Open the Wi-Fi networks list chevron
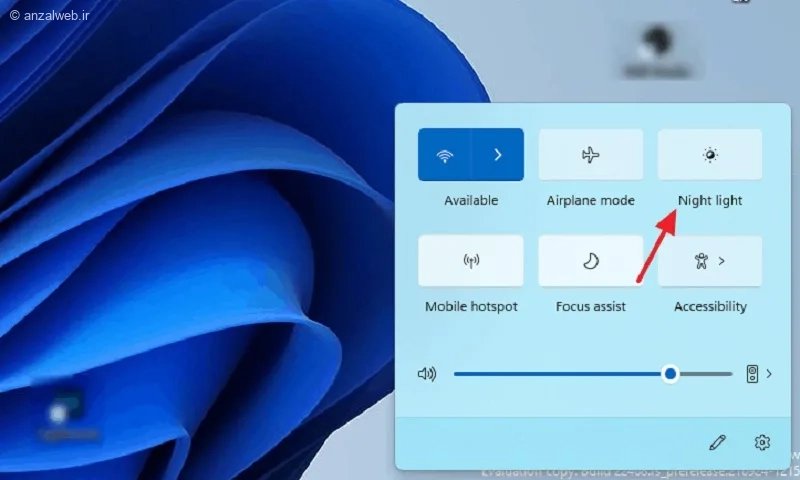Viewport: 800px width, 480px height. pos(497,155)
